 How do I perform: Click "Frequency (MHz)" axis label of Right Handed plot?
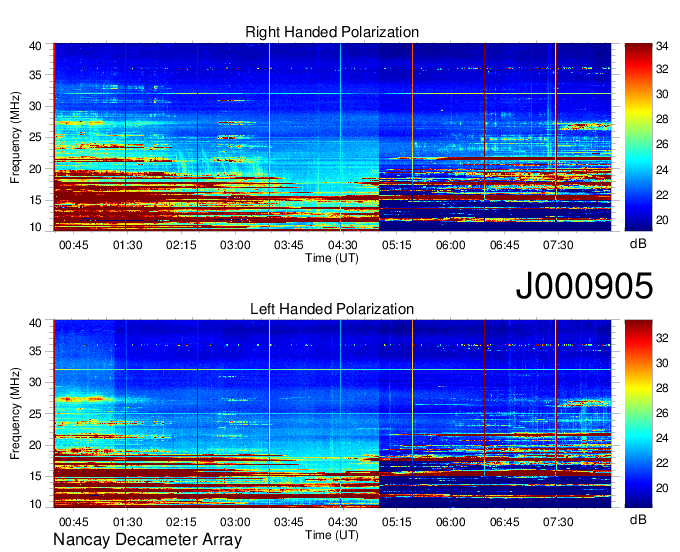[x=15, y=137]
